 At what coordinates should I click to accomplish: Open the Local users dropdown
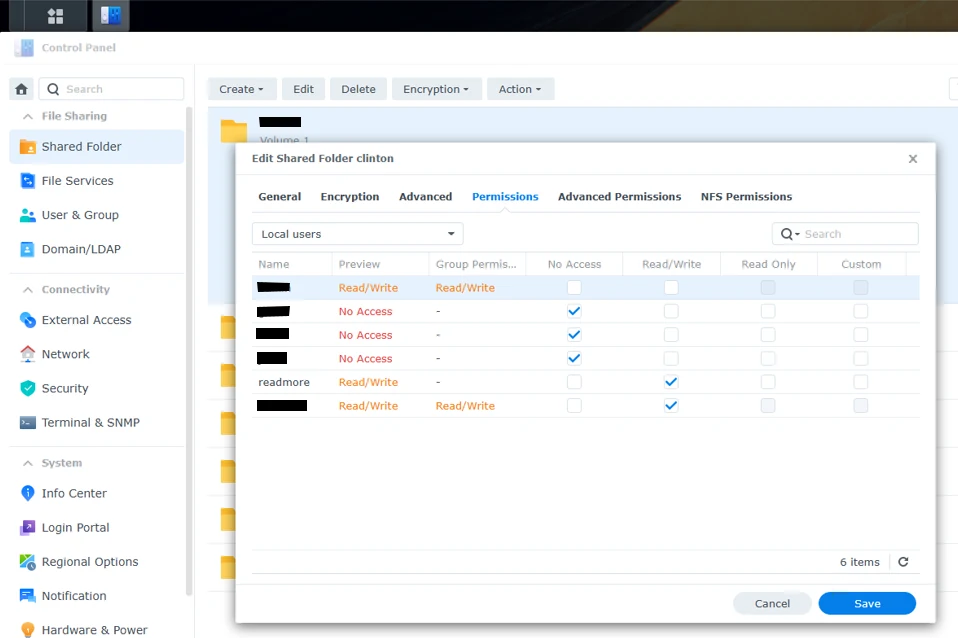[x=357, y=234]
